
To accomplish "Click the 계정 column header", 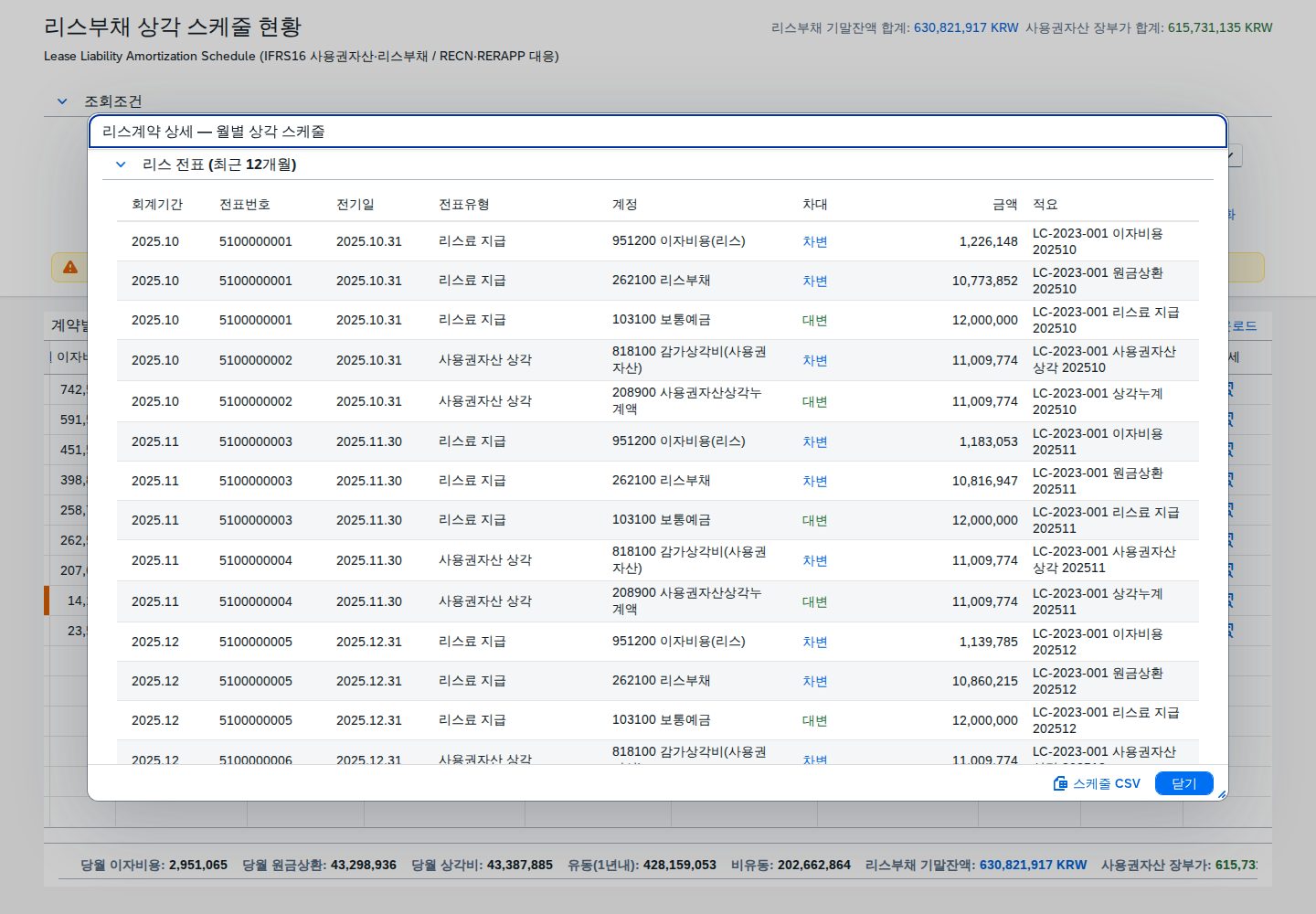I will (x=625, y=205).
